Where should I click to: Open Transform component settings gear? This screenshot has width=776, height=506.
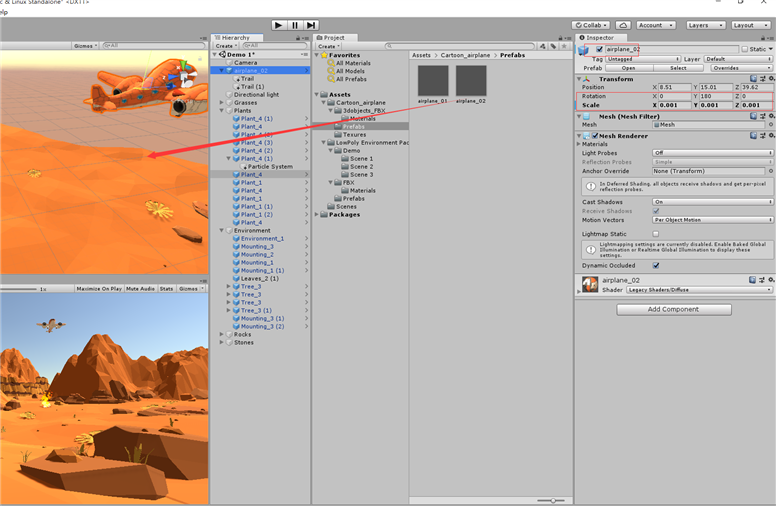click(x=771, y=79)
